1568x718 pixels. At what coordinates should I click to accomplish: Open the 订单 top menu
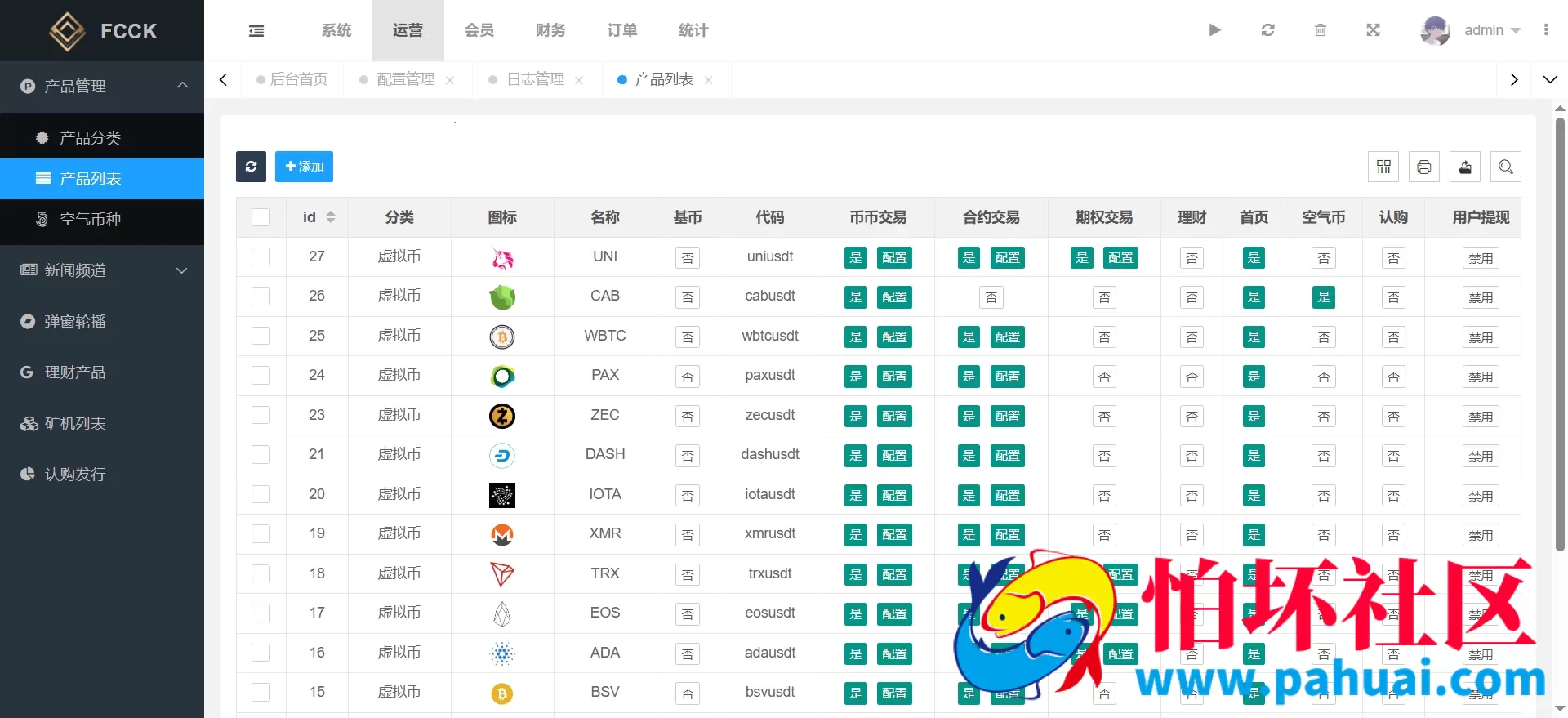(x=622, y=30)
